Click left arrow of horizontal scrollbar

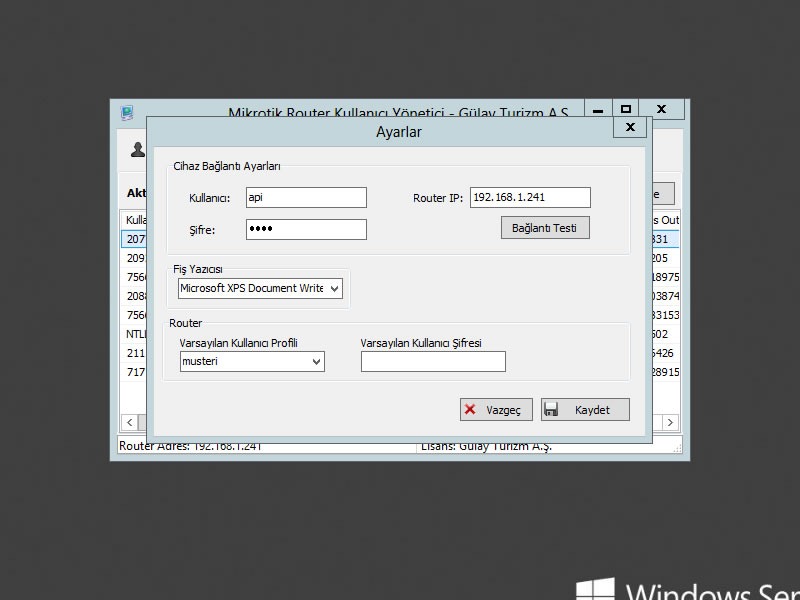[x=128, y=422]
